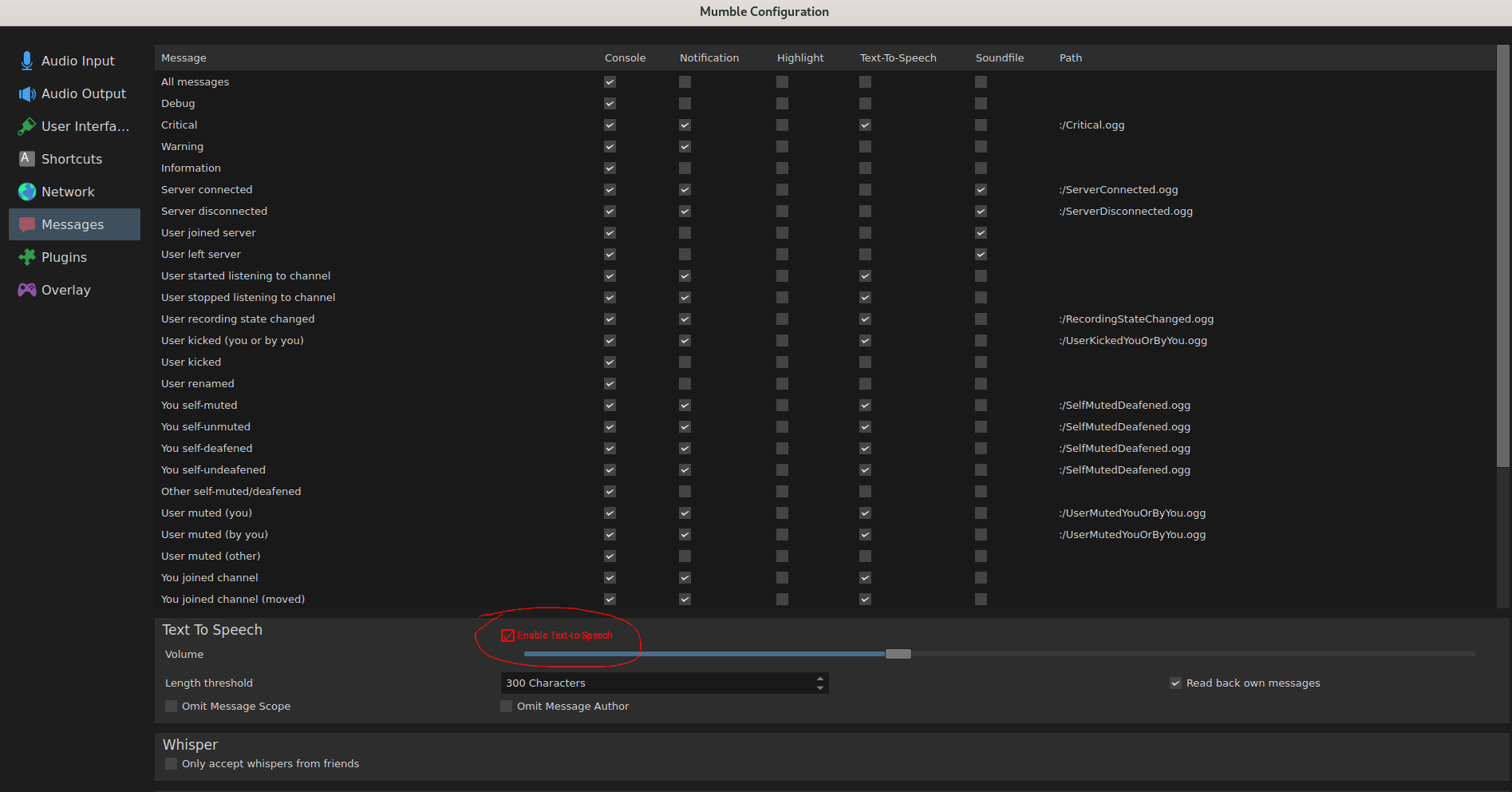Select the 'User recording state changed' row
Image resolution: width=1512 pixels, height=792 pixels.
click(238, 319)
